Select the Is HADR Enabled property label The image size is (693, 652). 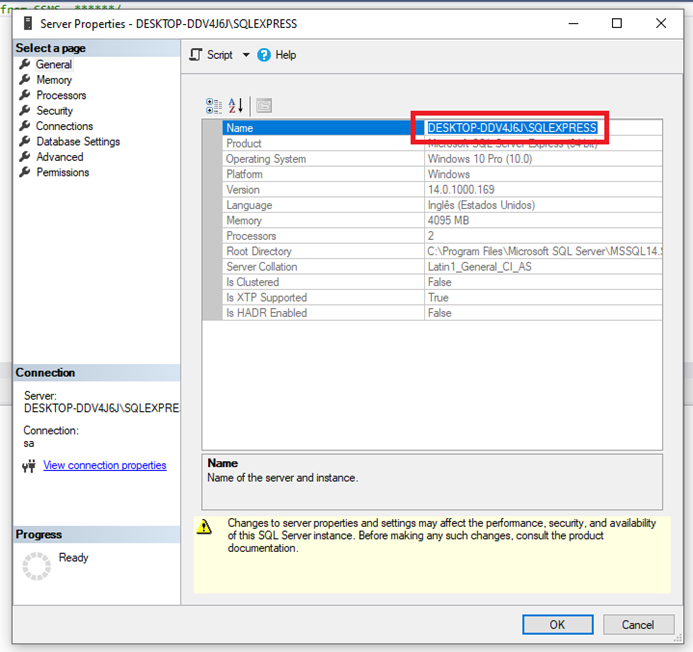(266, 313)
